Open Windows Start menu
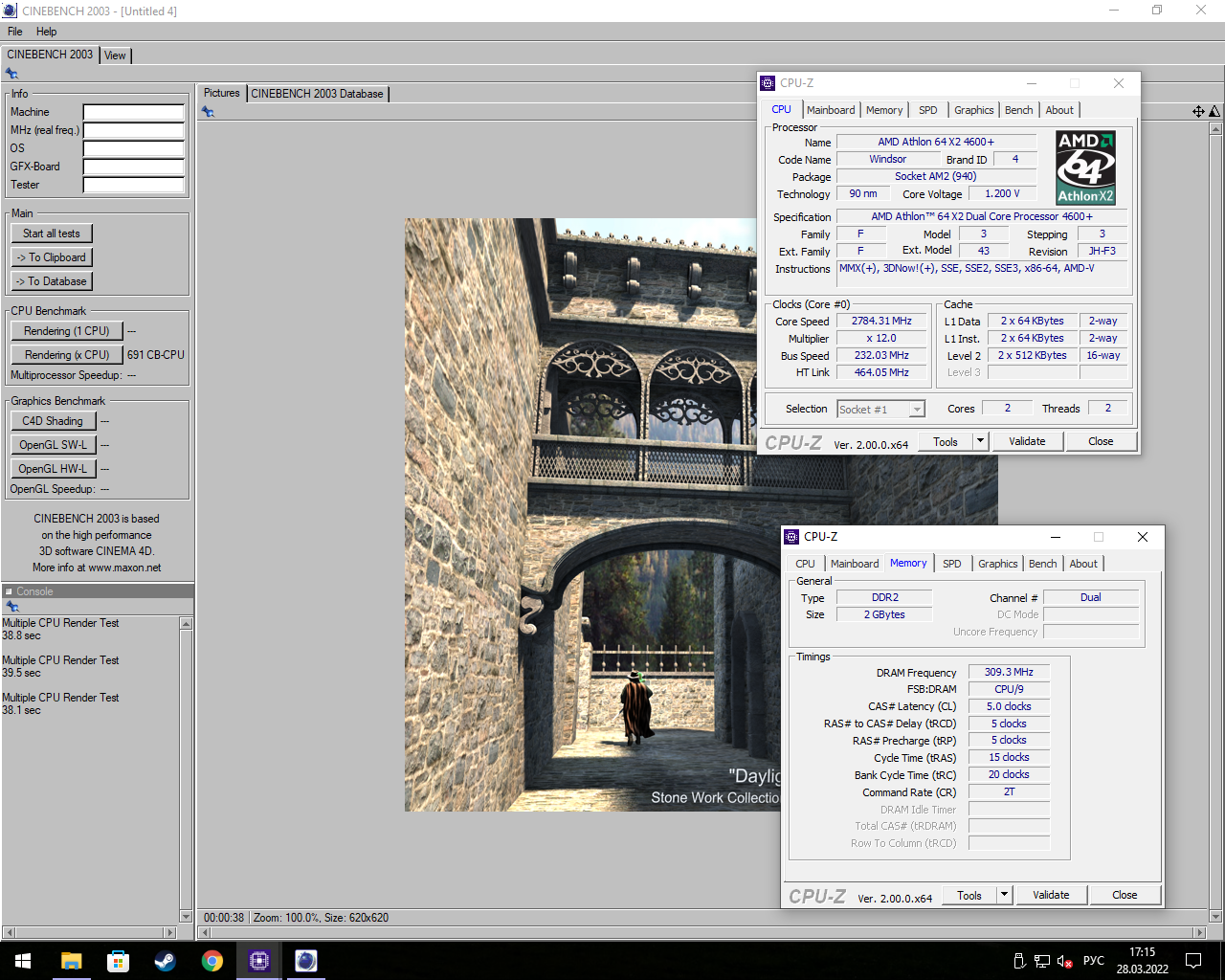Viewport: 1225px width, 980px height. 23,961
